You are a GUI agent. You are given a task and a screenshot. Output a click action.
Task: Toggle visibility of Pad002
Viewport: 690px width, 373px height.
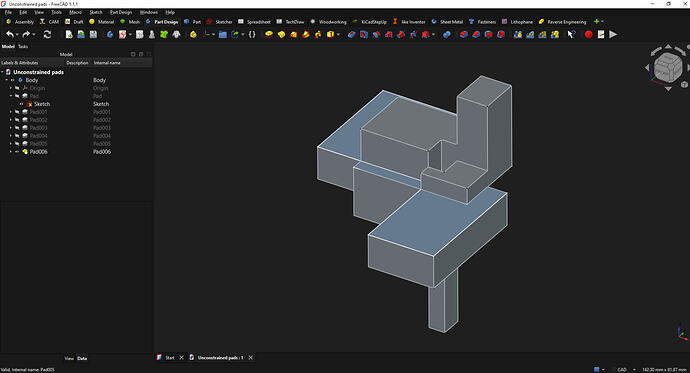click(x=17, y=120)
